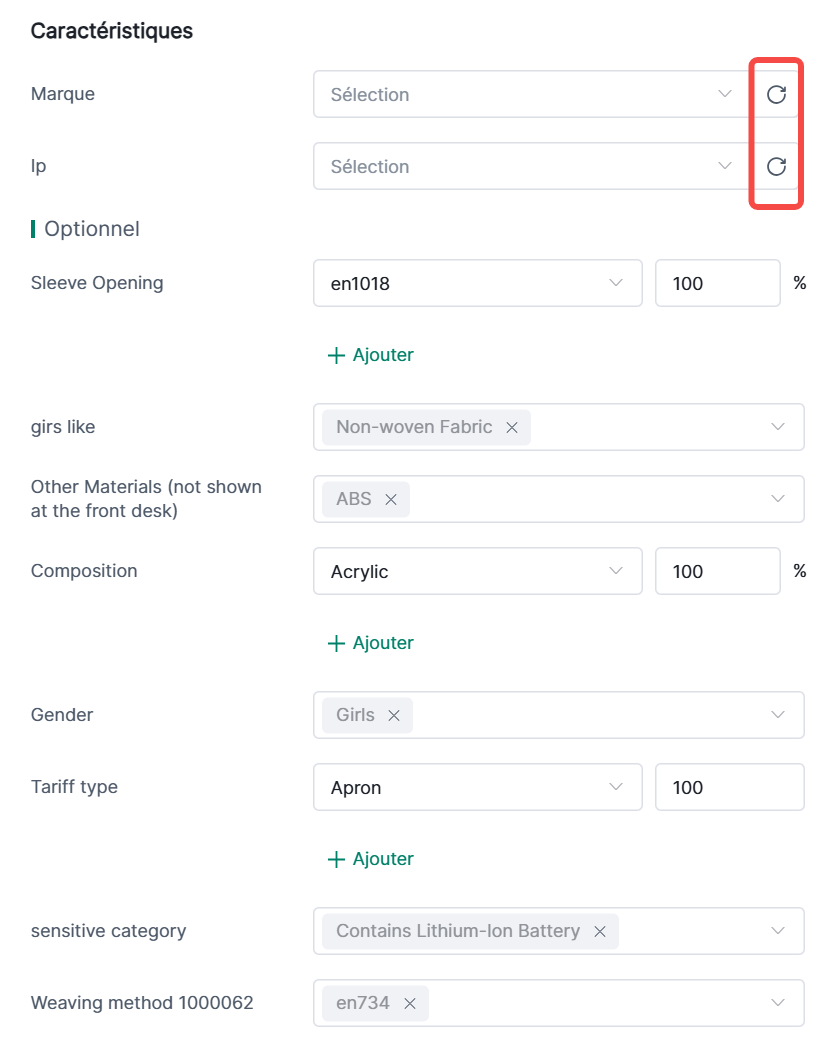This screenshot has width=835, height=1044.
Task: Click Ajouter below the Tariff type field
Action: click(x=371, y=859)
